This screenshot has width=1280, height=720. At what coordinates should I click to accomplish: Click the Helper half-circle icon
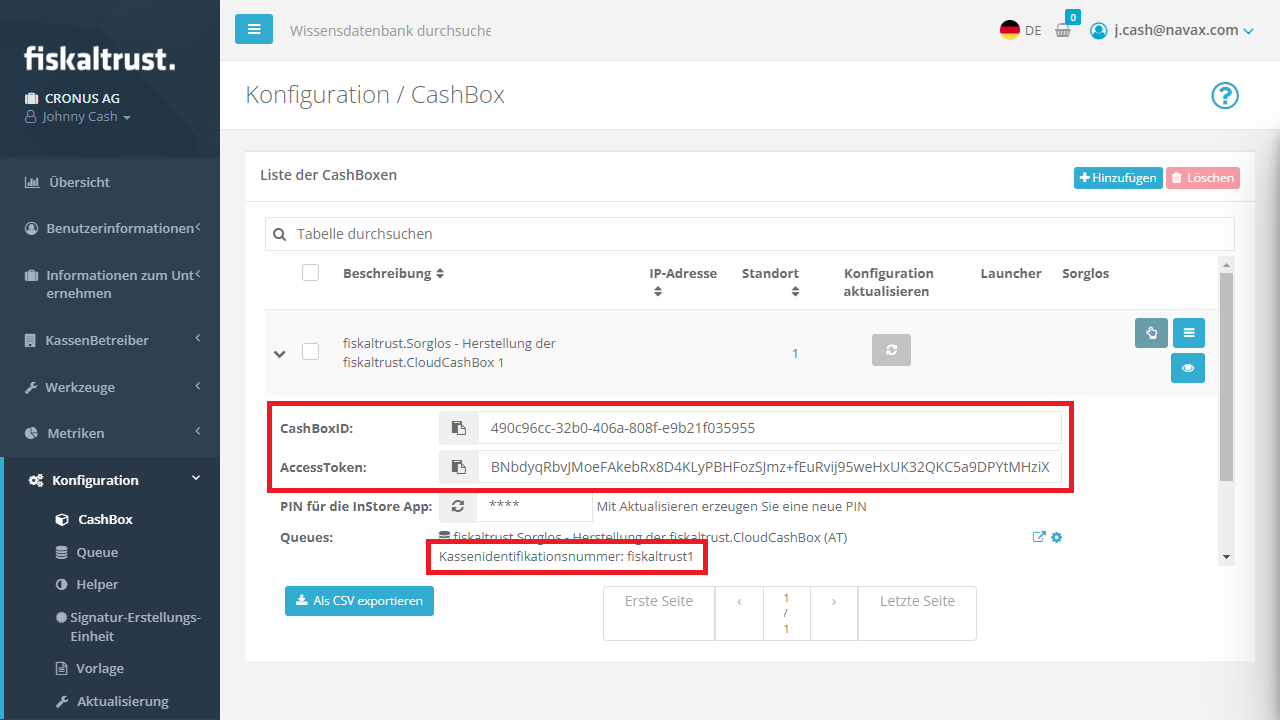[62, 584]
